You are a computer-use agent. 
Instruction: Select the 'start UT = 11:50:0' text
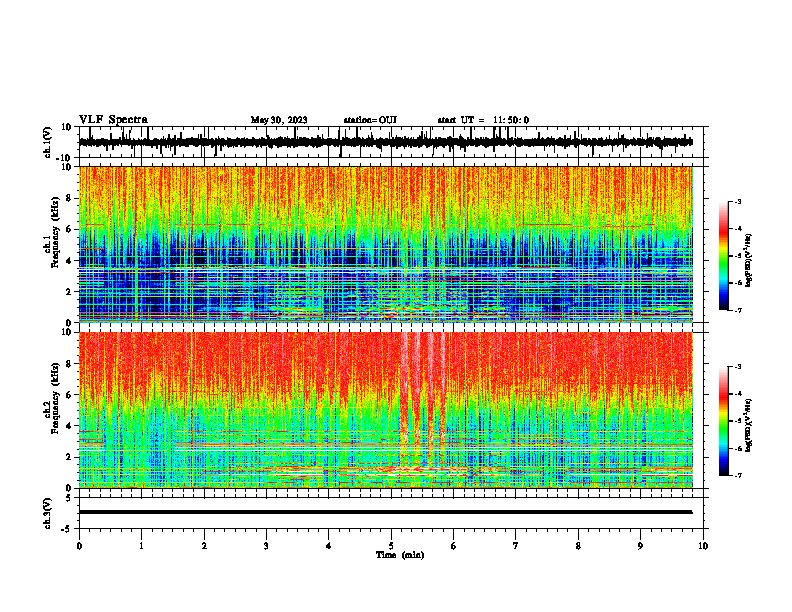click(483, 120)
